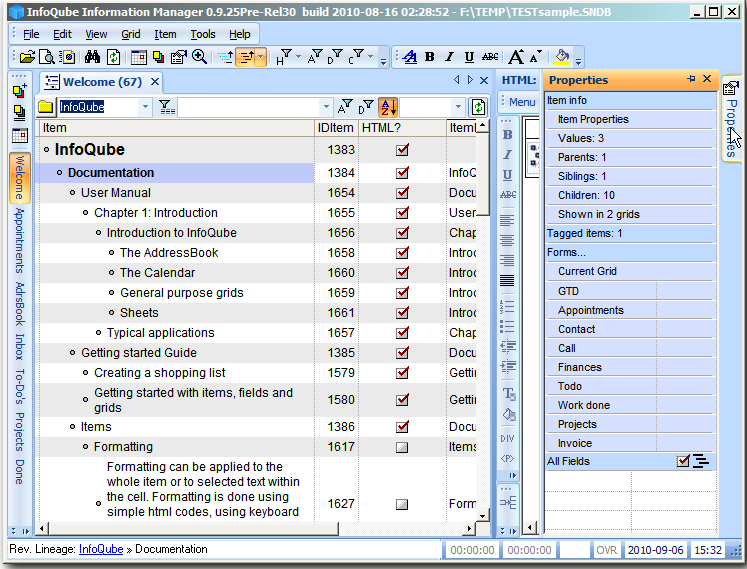Open the Grid menu
The width and height of the screenshot is (747, 569).
coord(131,34)
